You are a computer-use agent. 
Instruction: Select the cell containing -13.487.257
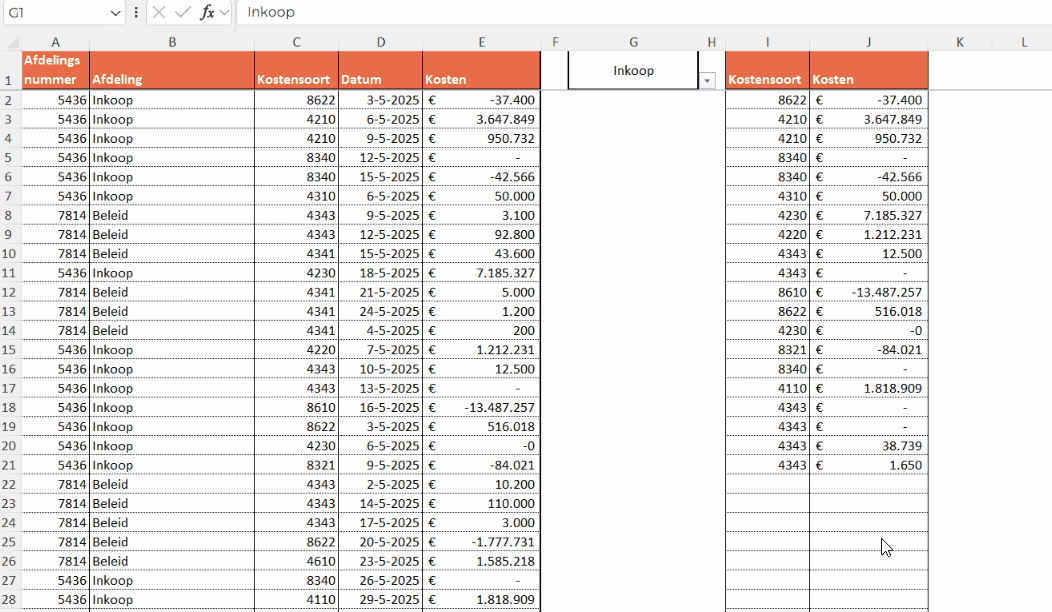pyautogui.click(x=482, y=407)
